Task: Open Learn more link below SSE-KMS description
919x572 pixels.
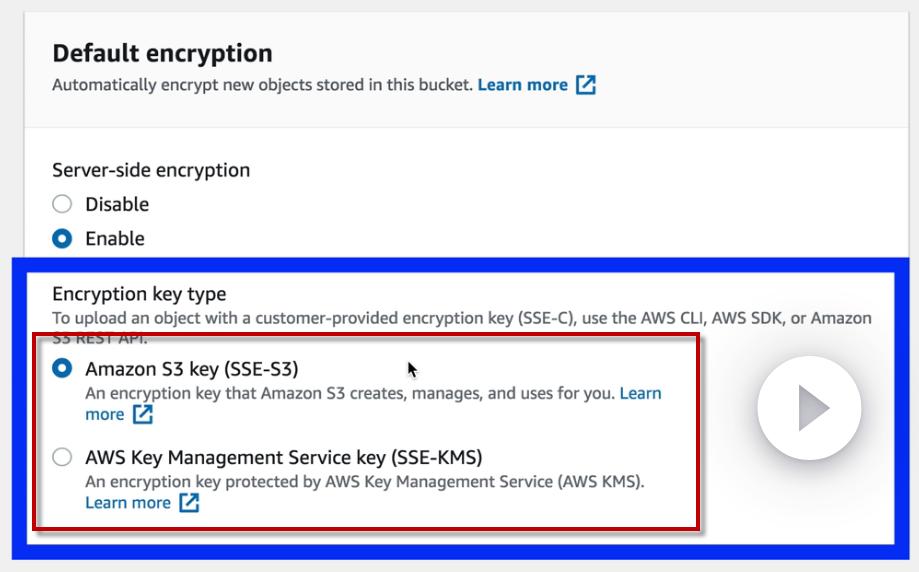Action: click(x=128, y=503)
